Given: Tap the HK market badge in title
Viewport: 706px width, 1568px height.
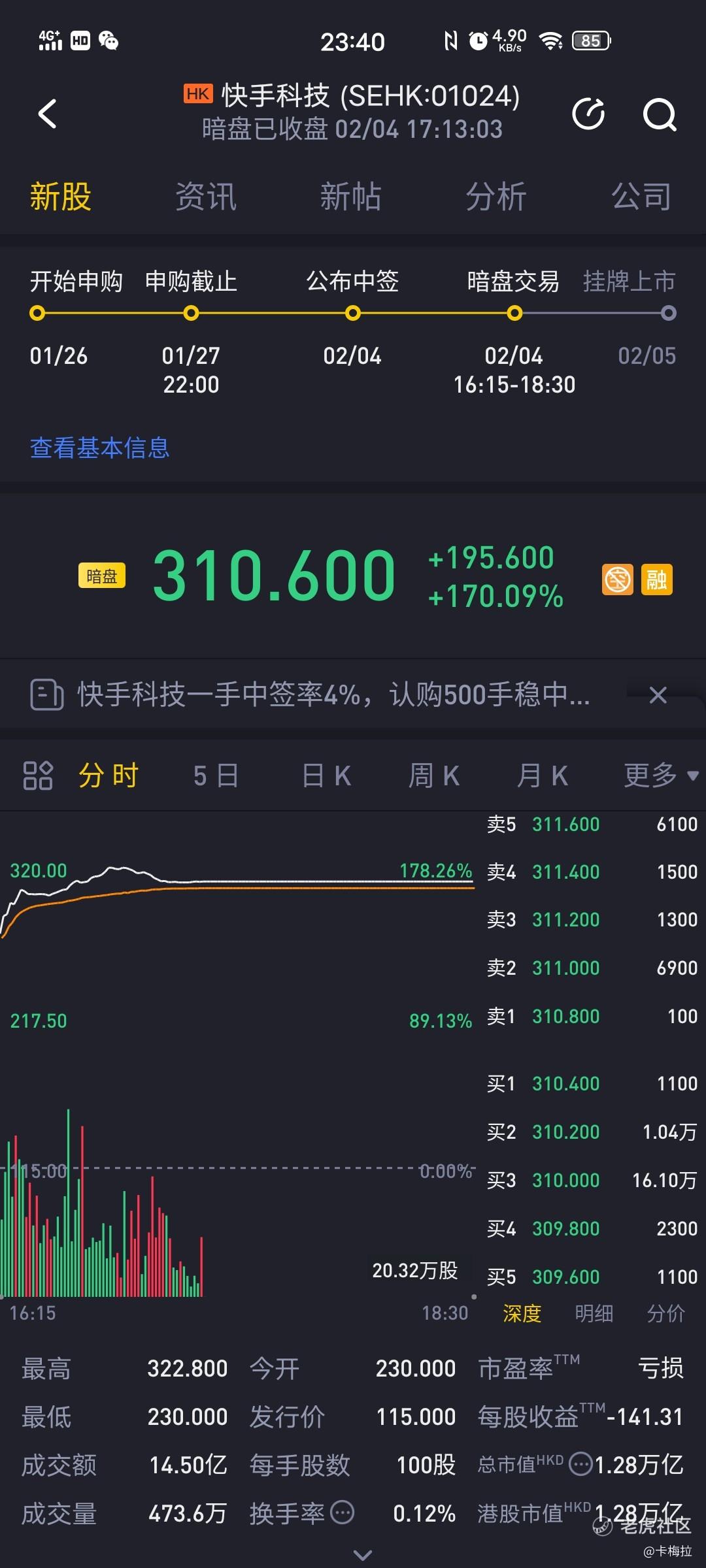Looking at the screenshot, I should 198,94.
